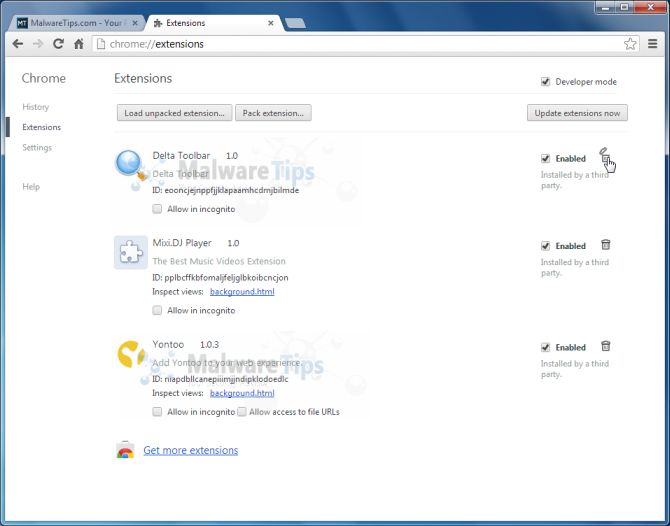The width and height of the screenshot is (670, 526).
Task: Follow the Get more extensions link
Action: point(191,450)
